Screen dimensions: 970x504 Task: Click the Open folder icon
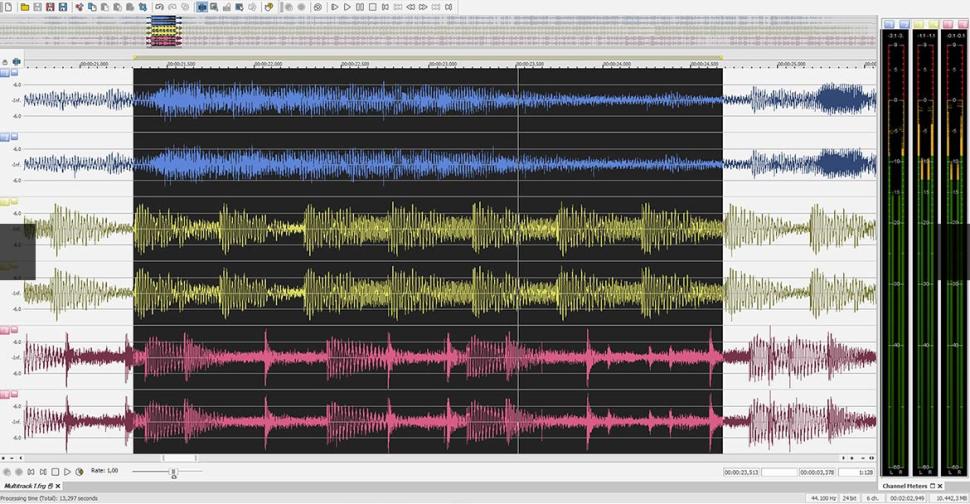(24, 7)
